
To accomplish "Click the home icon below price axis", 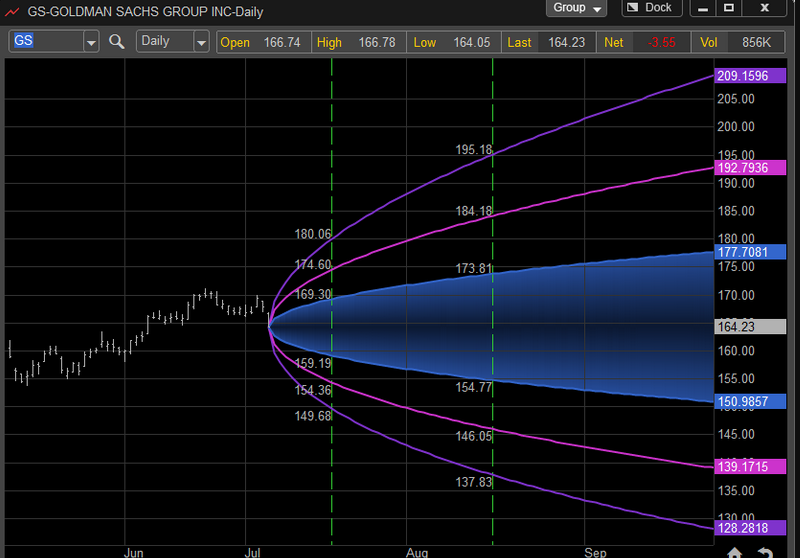I will click(x=735, y=553).
